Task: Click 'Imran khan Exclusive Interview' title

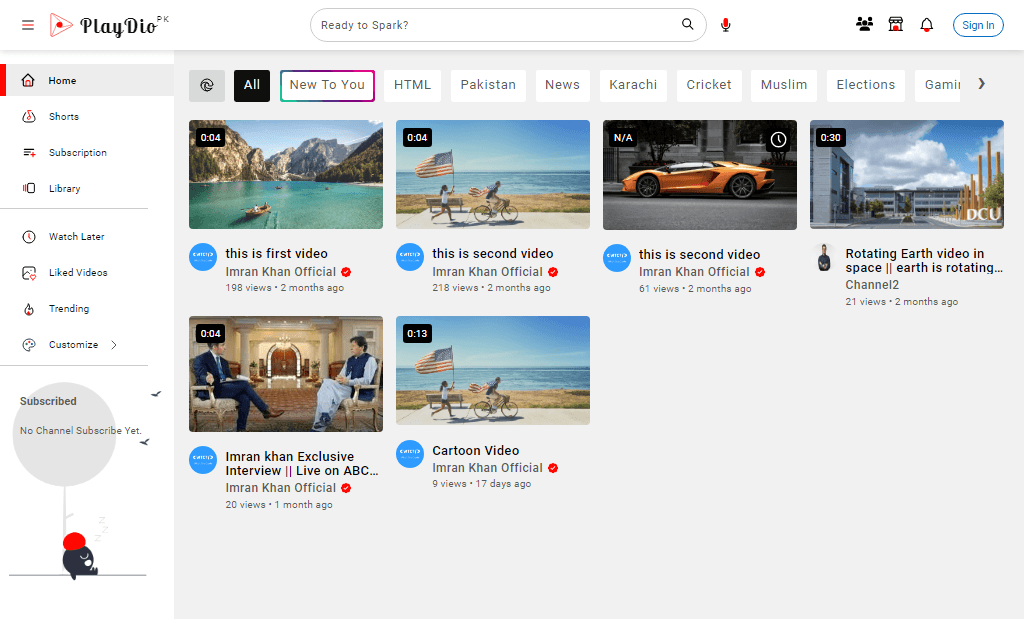Action: pos(302,464)
